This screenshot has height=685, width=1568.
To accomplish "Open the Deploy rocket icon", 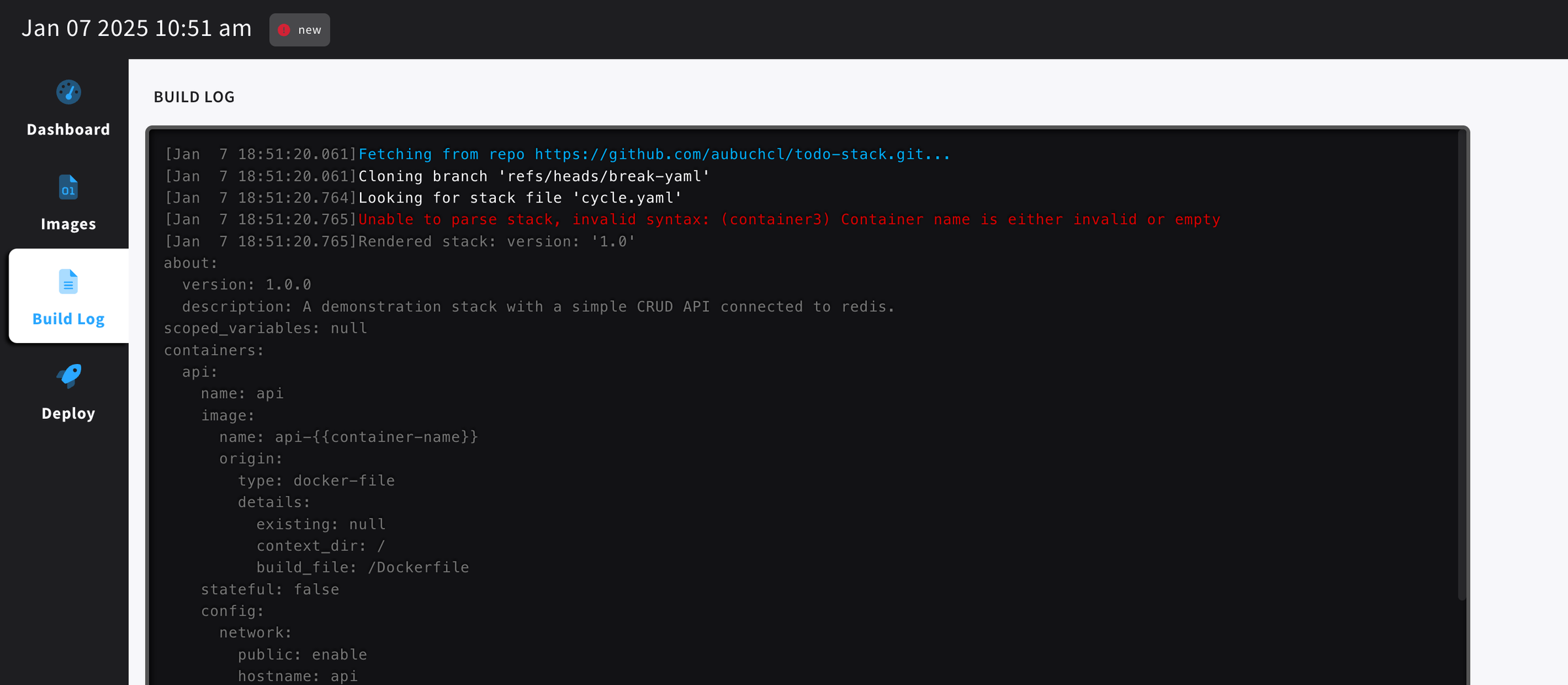I will click(x=69, y=376).
